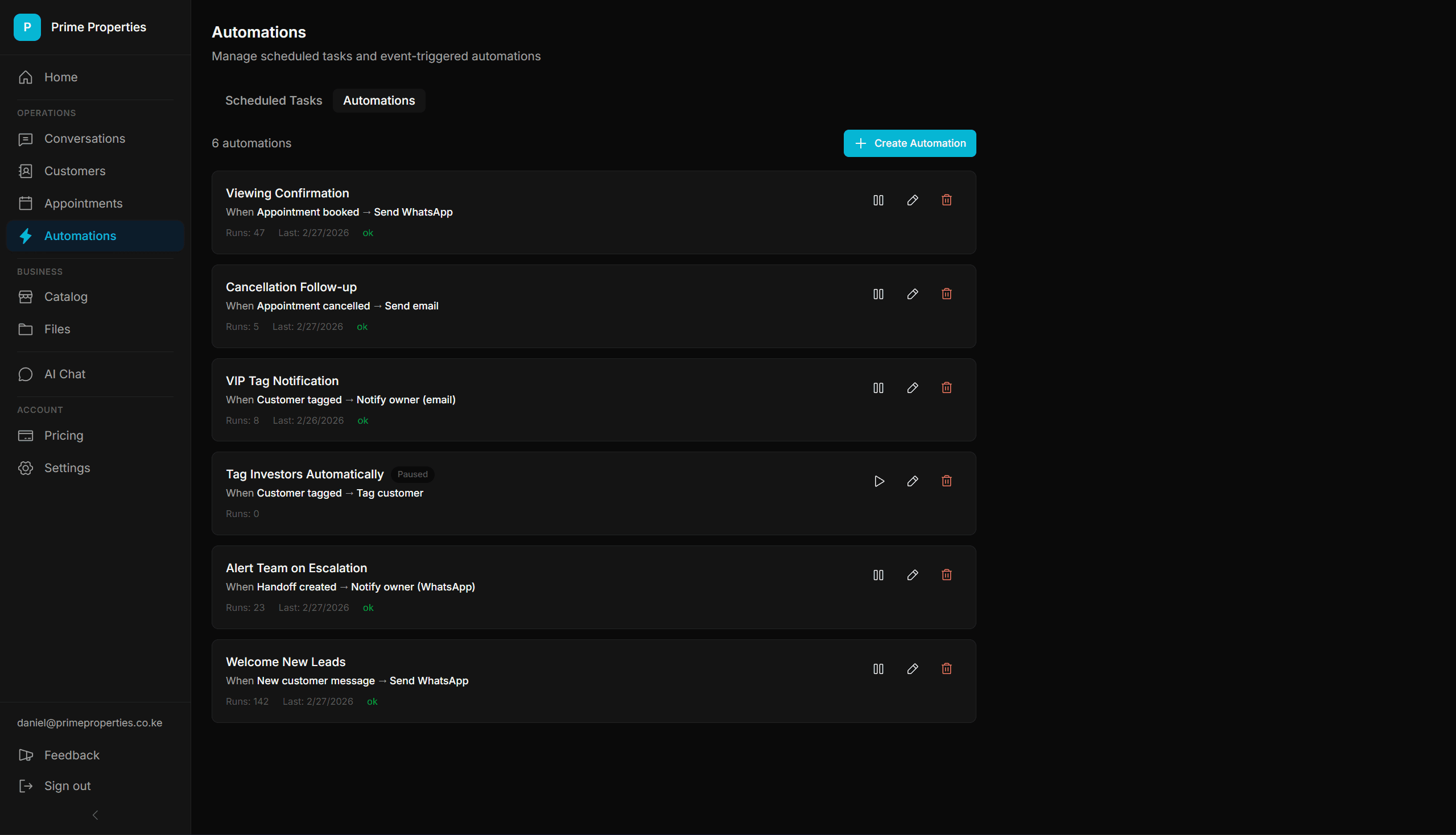Edit the Cancellation Follow-up automation
This screenshot has height=835, width=1456.
[x=912, y=294]
